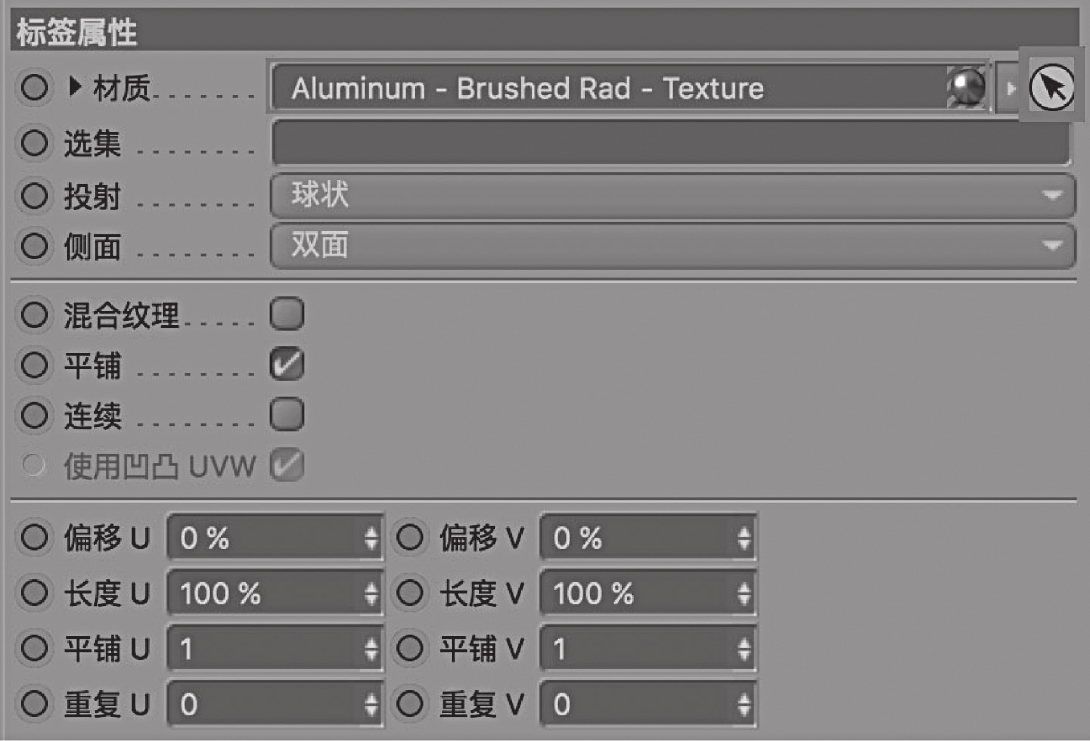Screen dimensions: 1090x741
Task: Click the 长度 U value field
Action: (275, 593)
